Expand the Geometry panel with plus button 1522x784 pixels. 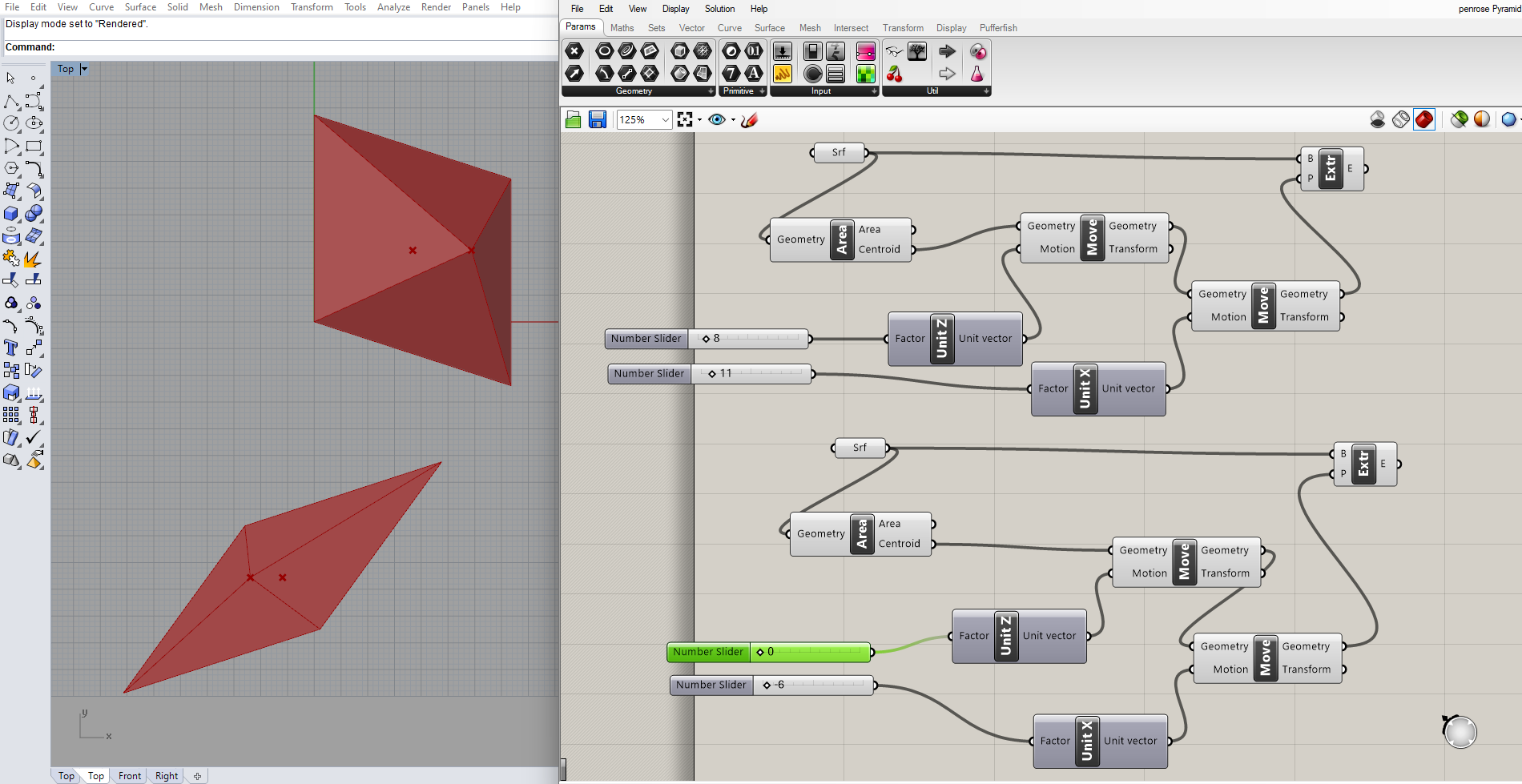pyautogui.click(x=711, y=91)
